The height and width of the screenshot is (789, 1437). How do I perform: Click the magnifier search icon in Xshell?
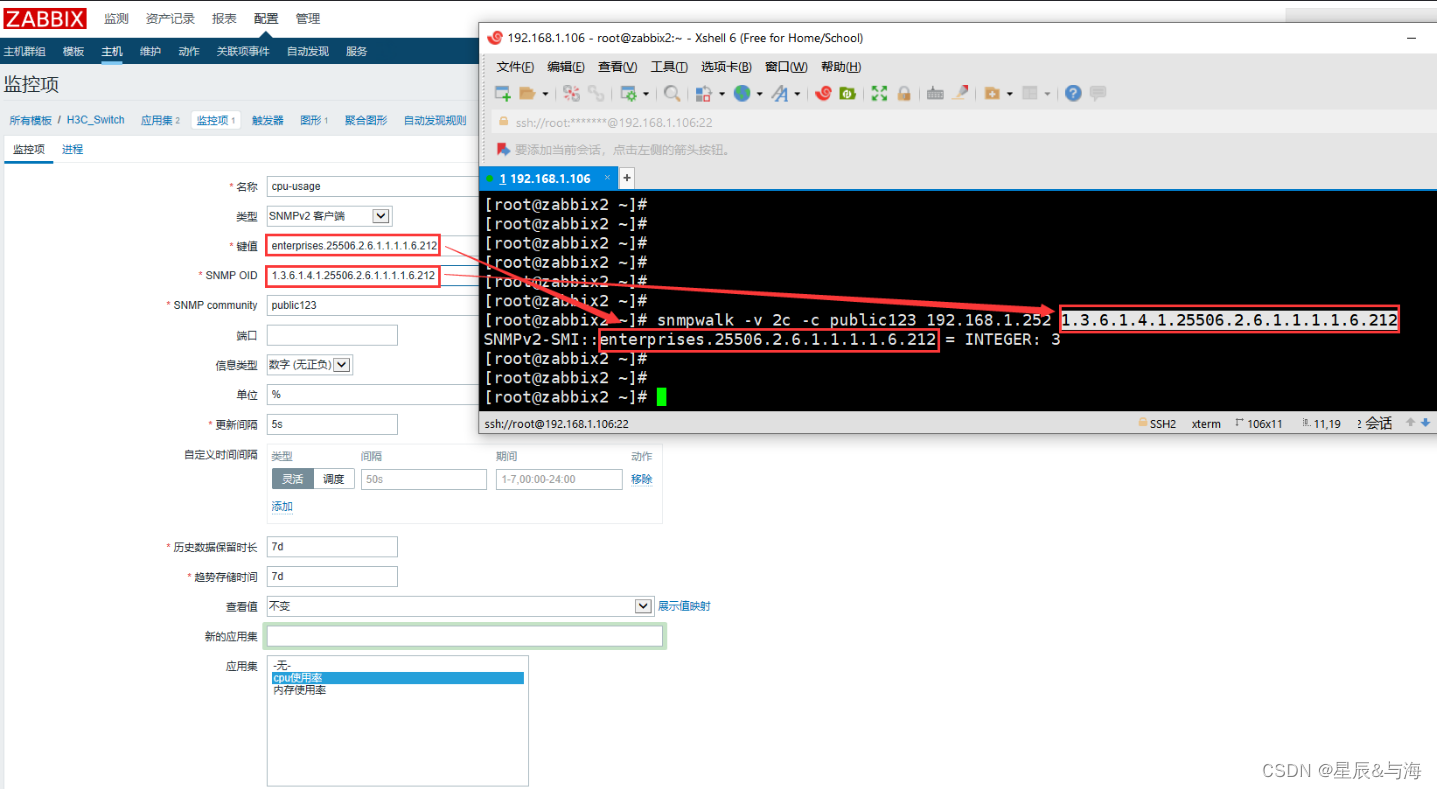[672, 93]
